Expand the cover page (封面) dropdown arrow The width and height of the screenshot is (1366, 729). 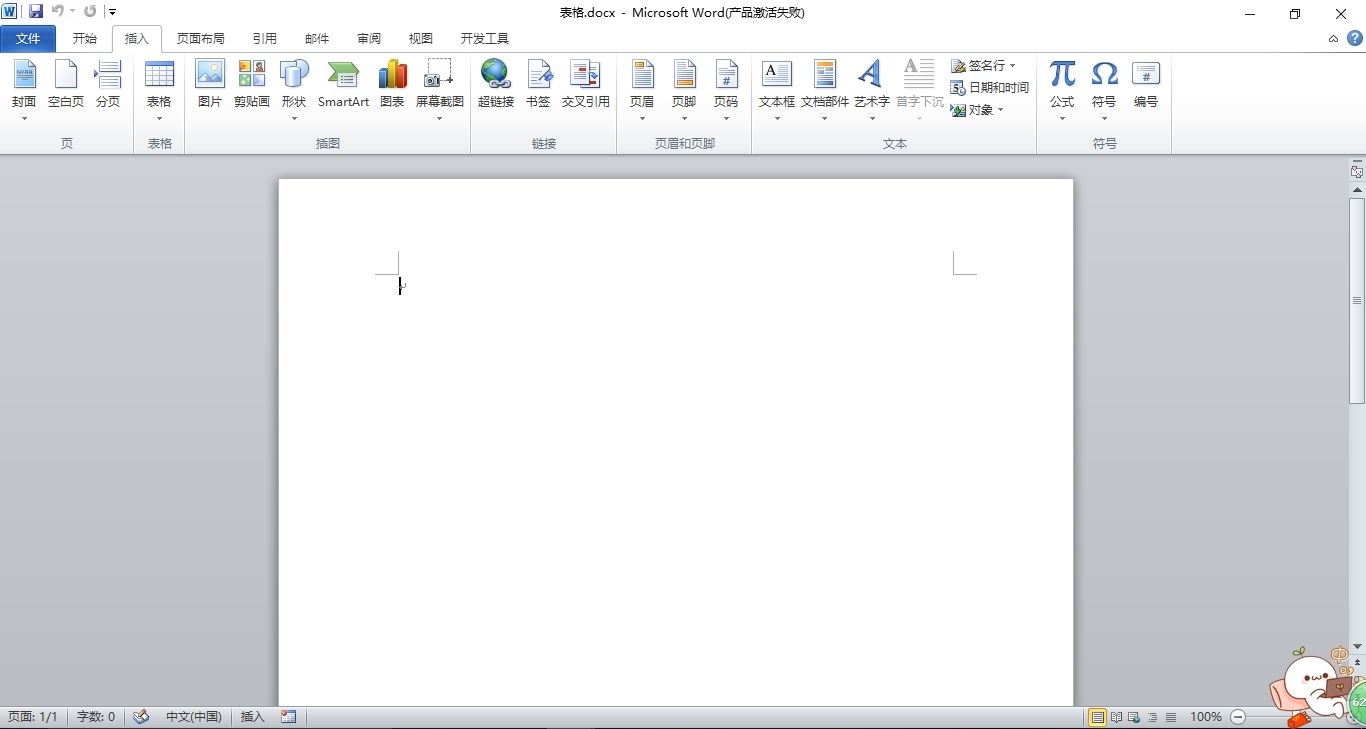pyautogui.click(x=24, y=119)
